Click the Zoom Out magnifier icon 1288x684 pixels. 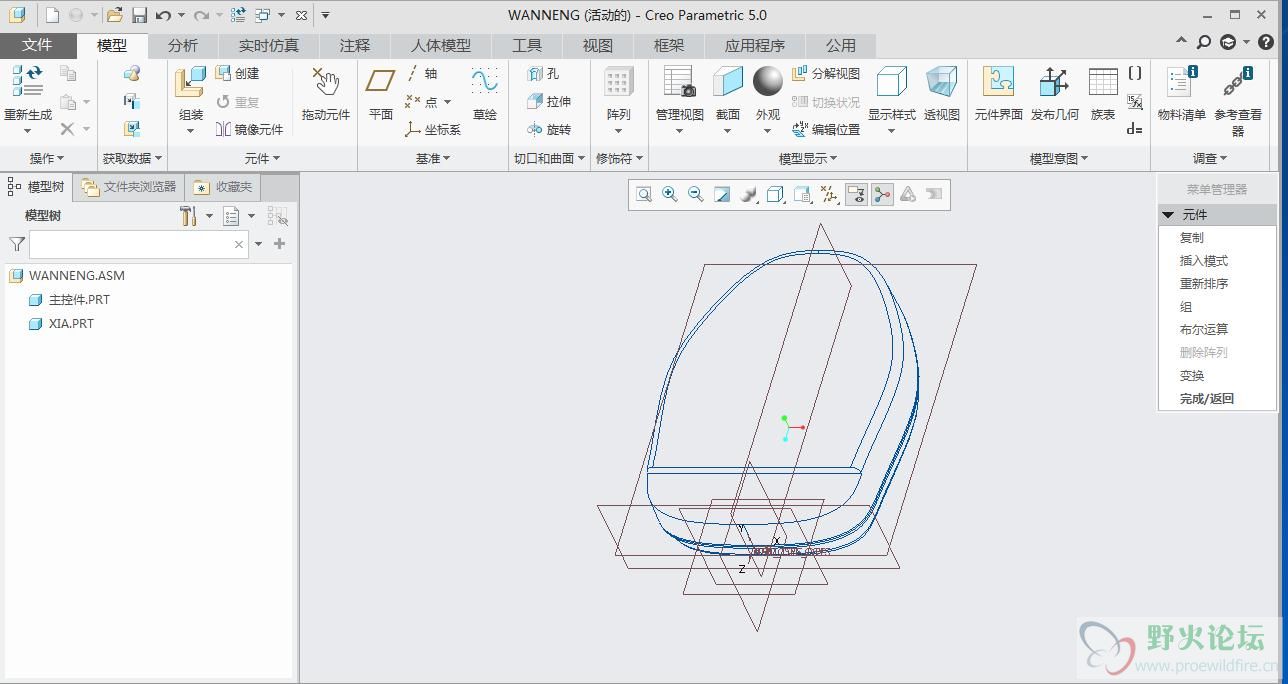click(696, 195)
